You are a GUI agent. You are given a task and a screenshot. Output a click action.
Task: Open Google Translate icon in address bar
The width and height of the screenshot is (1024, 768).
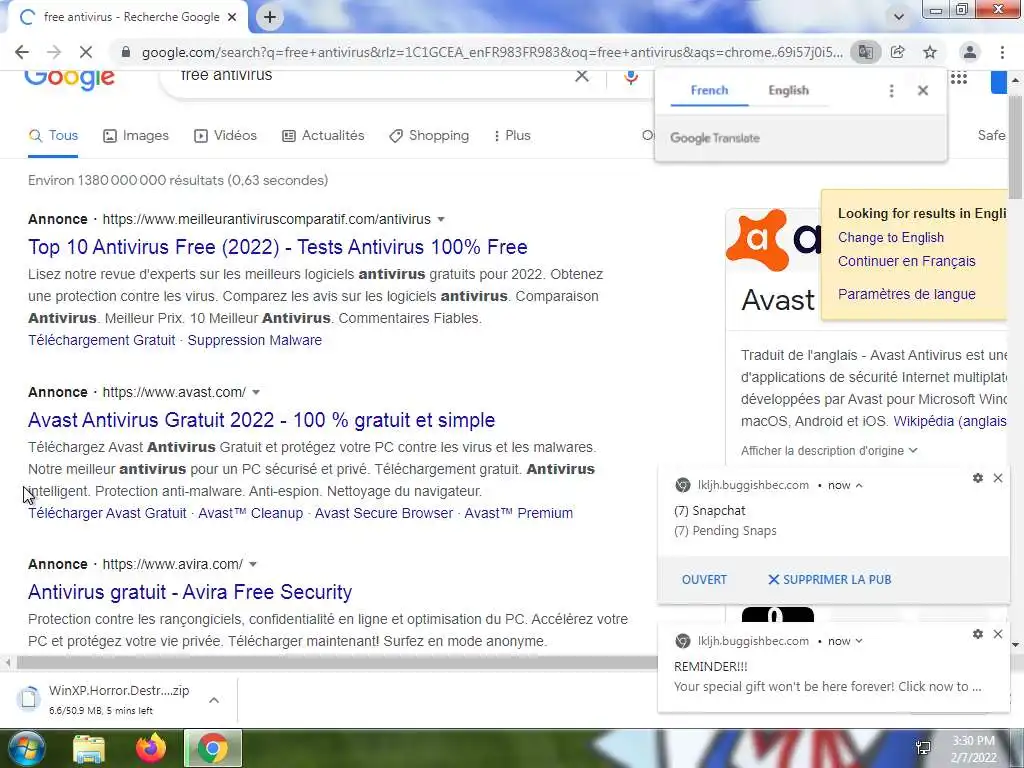click(865, 52)
